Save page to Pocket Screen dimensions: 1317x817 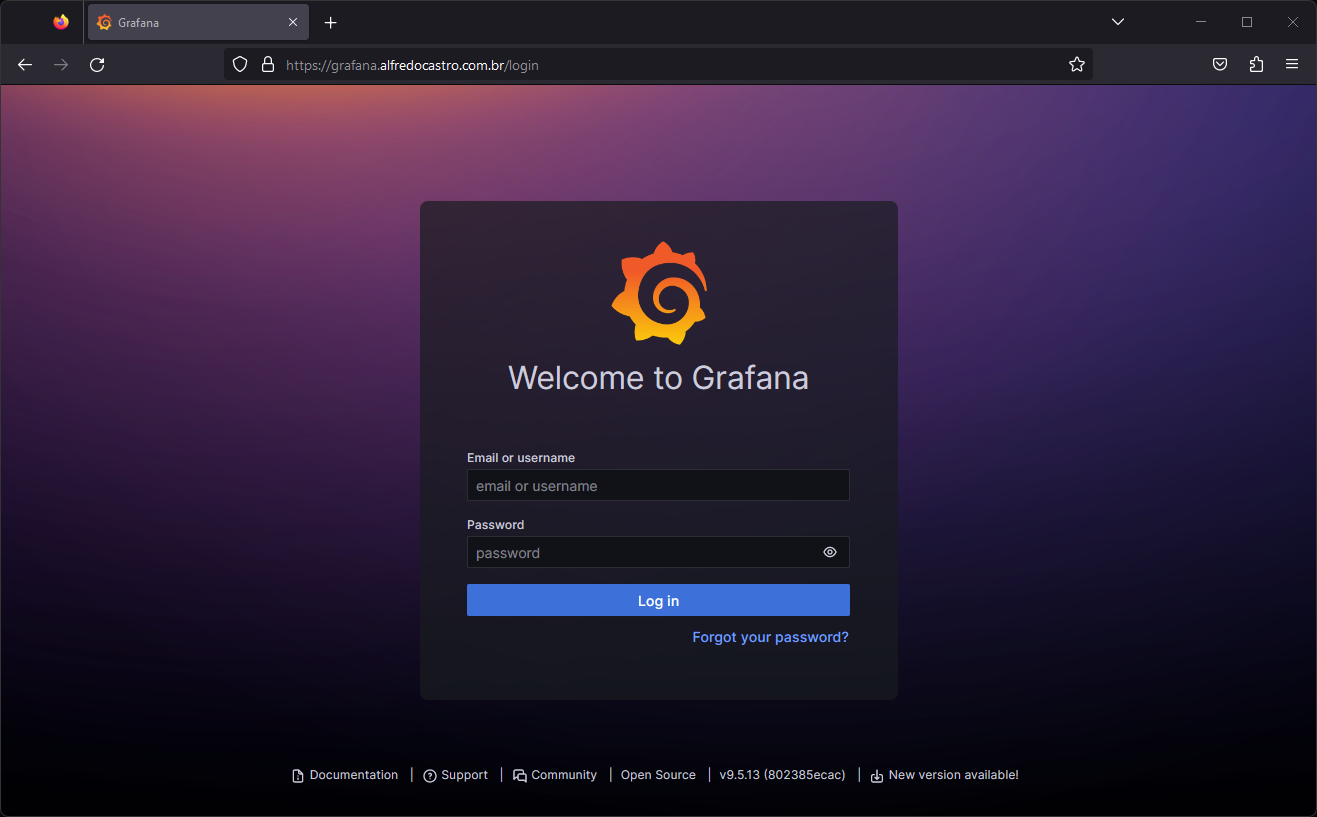click(1220, 64)
